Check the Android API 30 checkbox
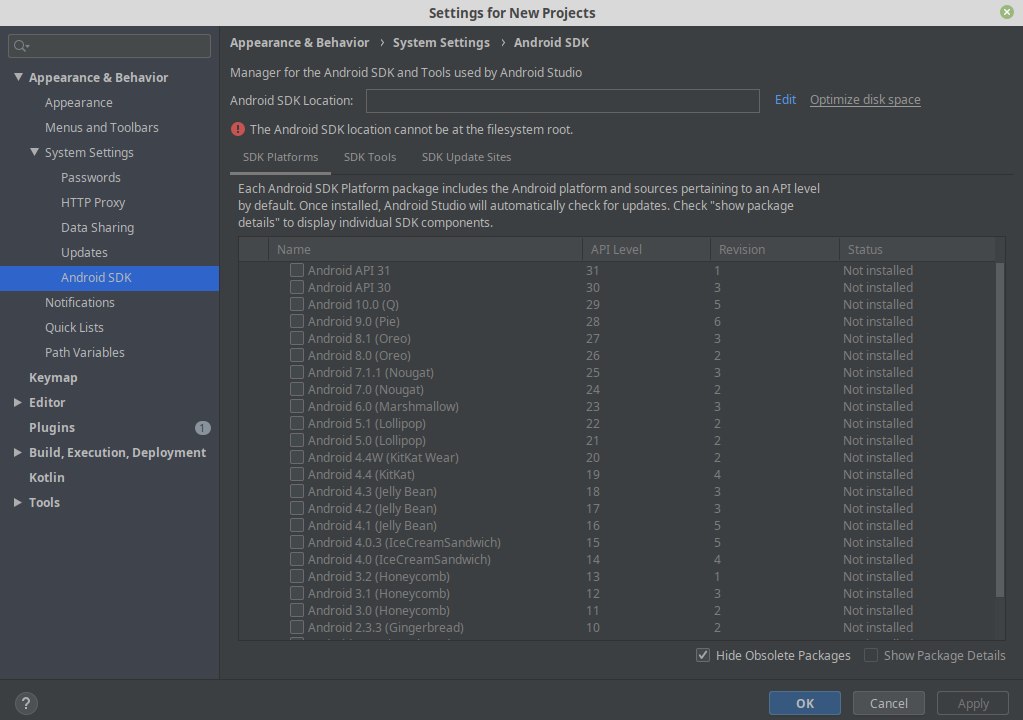Image resolution: width=1023 pixels, height=720 pixels. 297,287
